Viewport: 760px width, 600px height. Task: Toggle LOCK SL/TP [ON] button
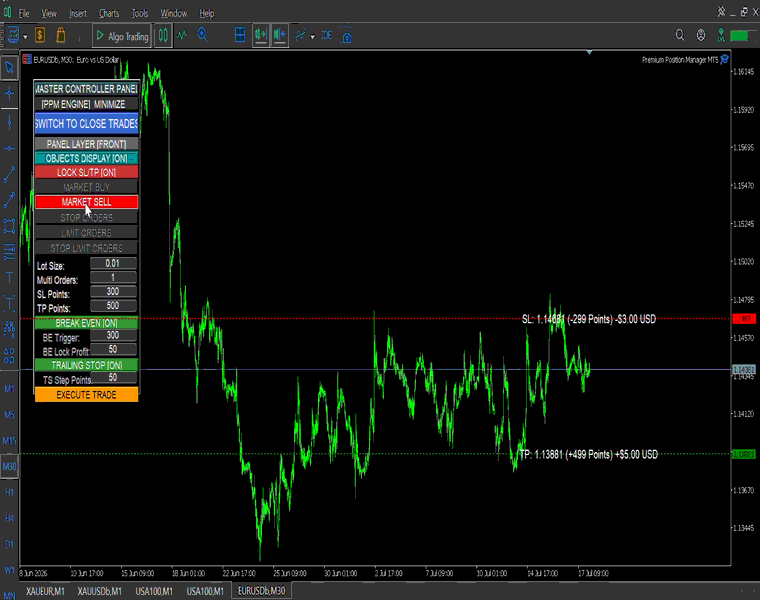pos(86,173)
